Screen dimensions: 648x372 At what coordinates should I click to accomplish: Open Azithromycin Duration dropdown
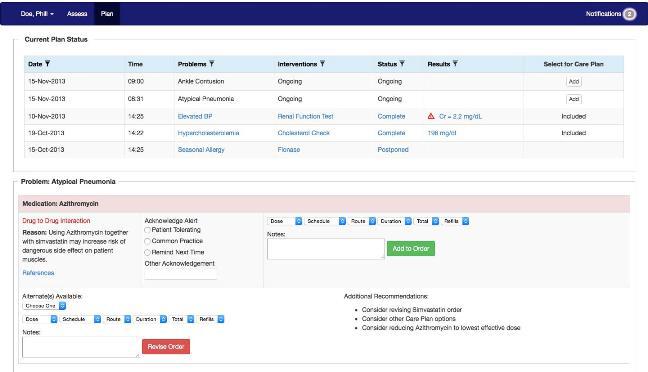coord(395,221)
